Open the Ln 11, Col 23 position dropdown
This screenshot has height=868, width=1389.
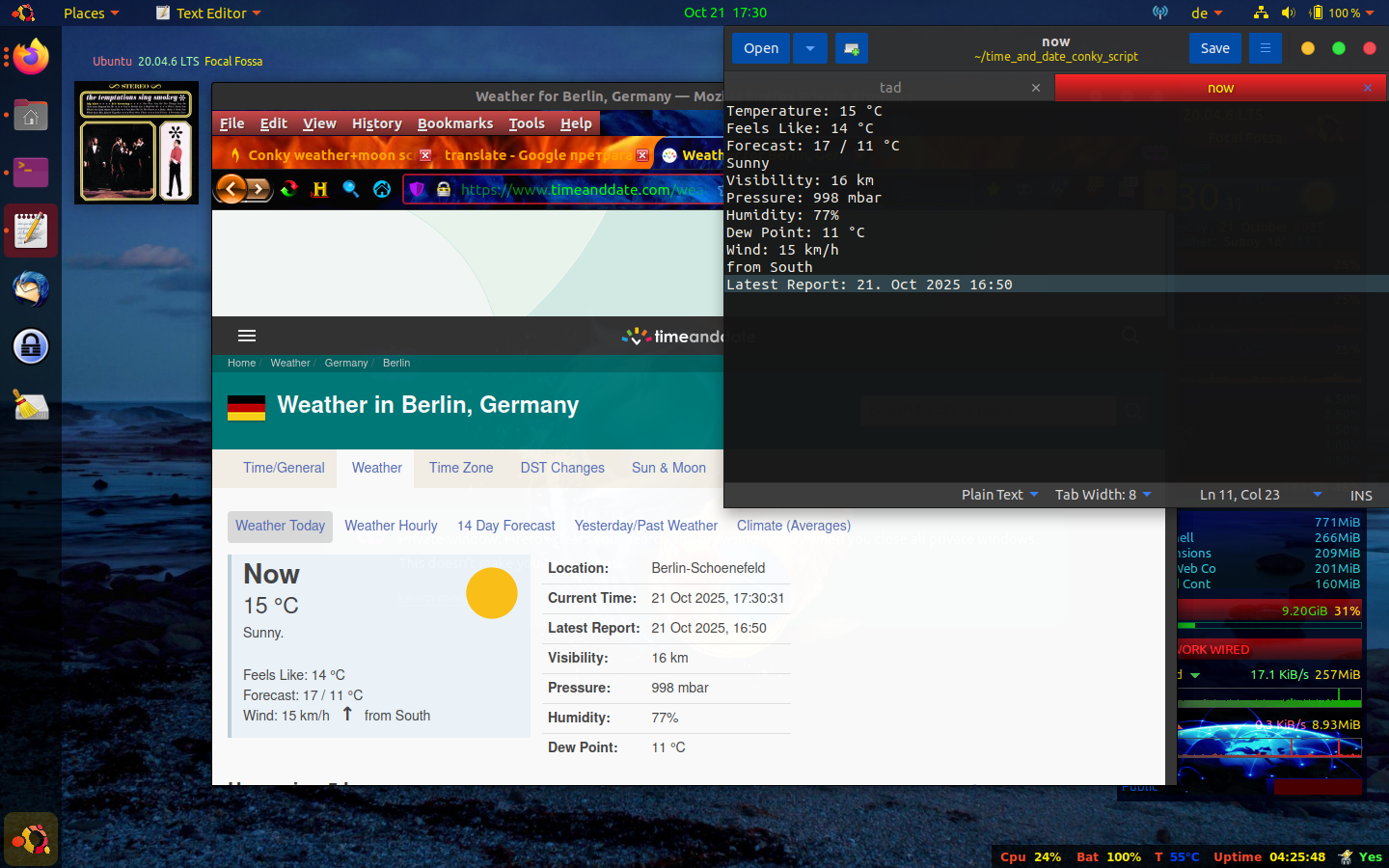[x=1260, y=495]
